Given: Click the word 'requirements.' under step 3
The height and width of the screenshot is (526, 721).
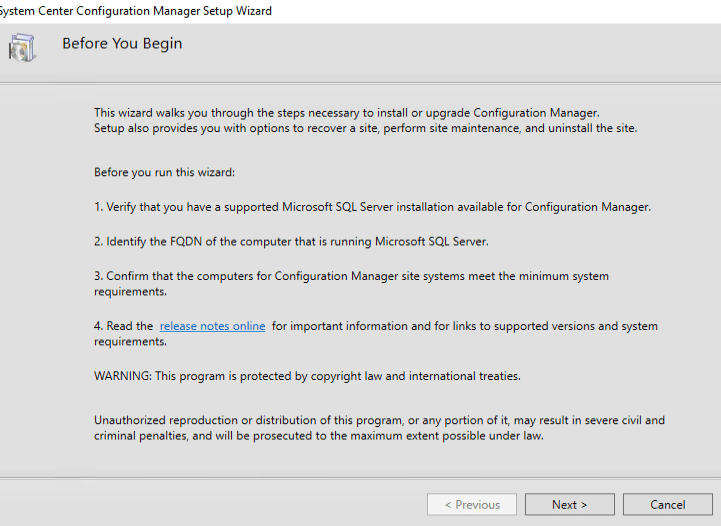Looking at the screenshot, I should [130, 291].
